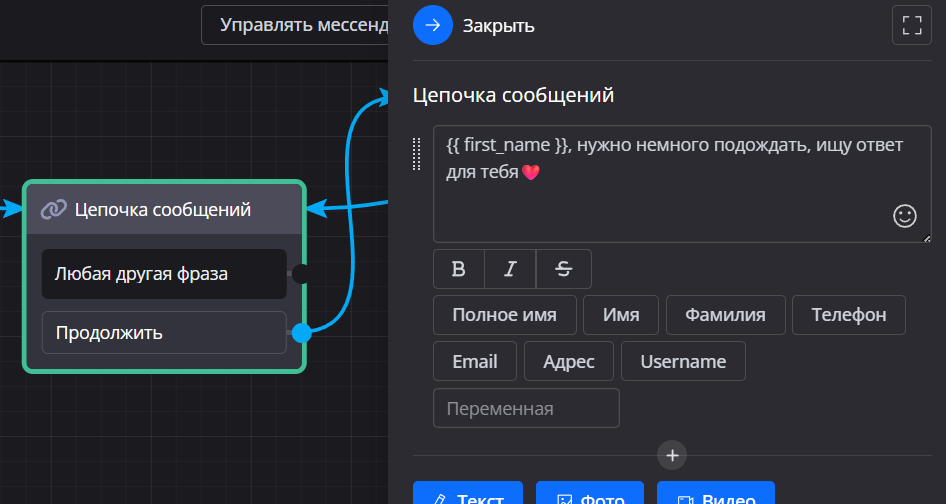
Task: Click the chain link icon on node
Action: point(53,209)
